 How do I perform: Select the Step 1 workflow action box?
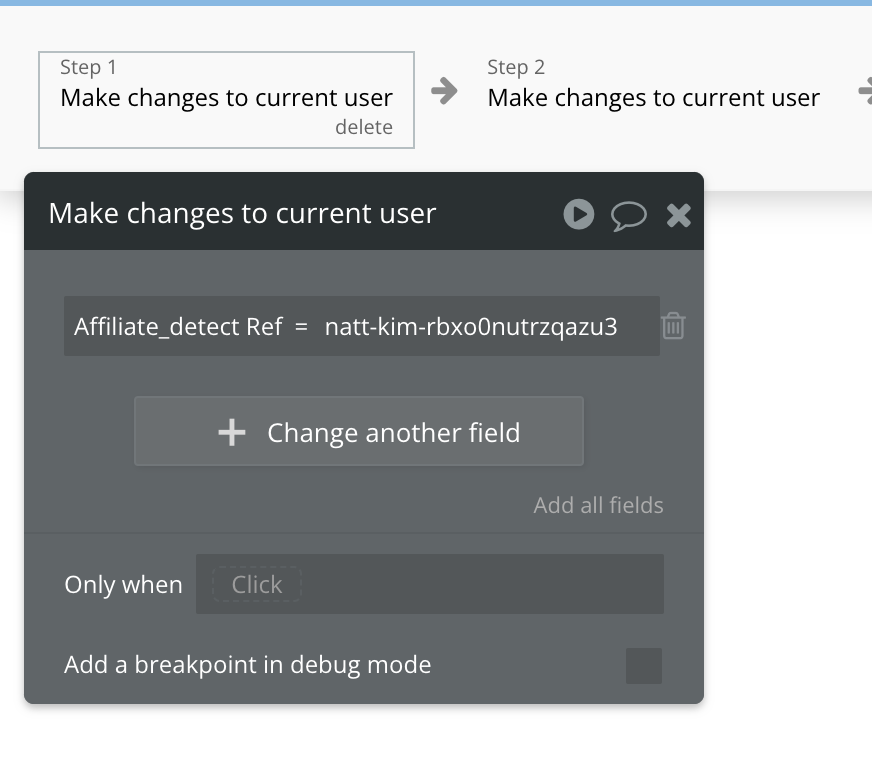226,98
